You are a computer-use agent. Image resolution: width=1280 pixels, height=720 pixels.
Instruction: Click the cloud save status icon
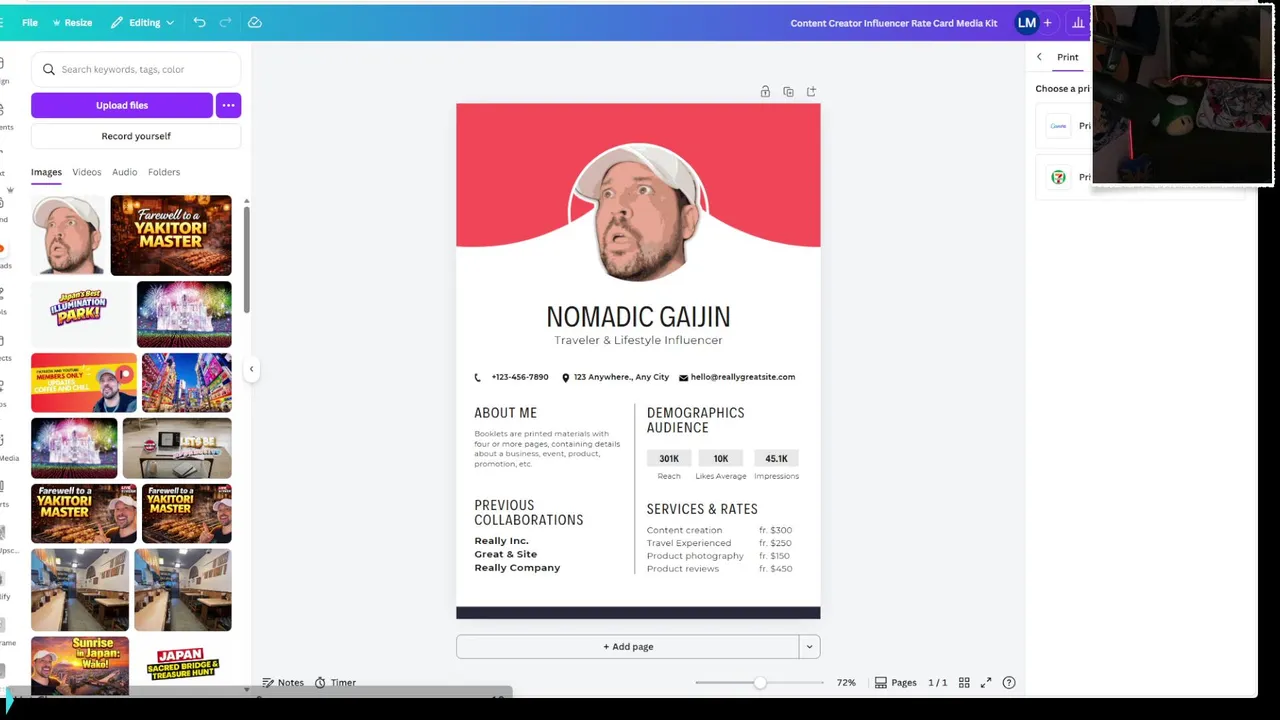(x=255, y=22)
